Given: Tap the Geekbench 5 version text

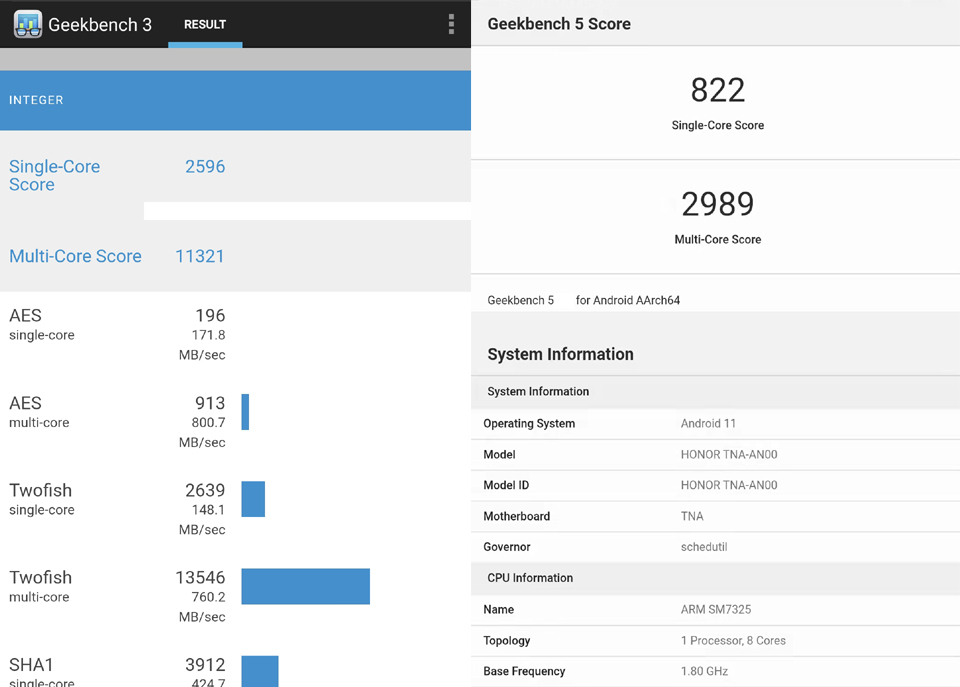Looking at the screenshot, I should 520,301.
